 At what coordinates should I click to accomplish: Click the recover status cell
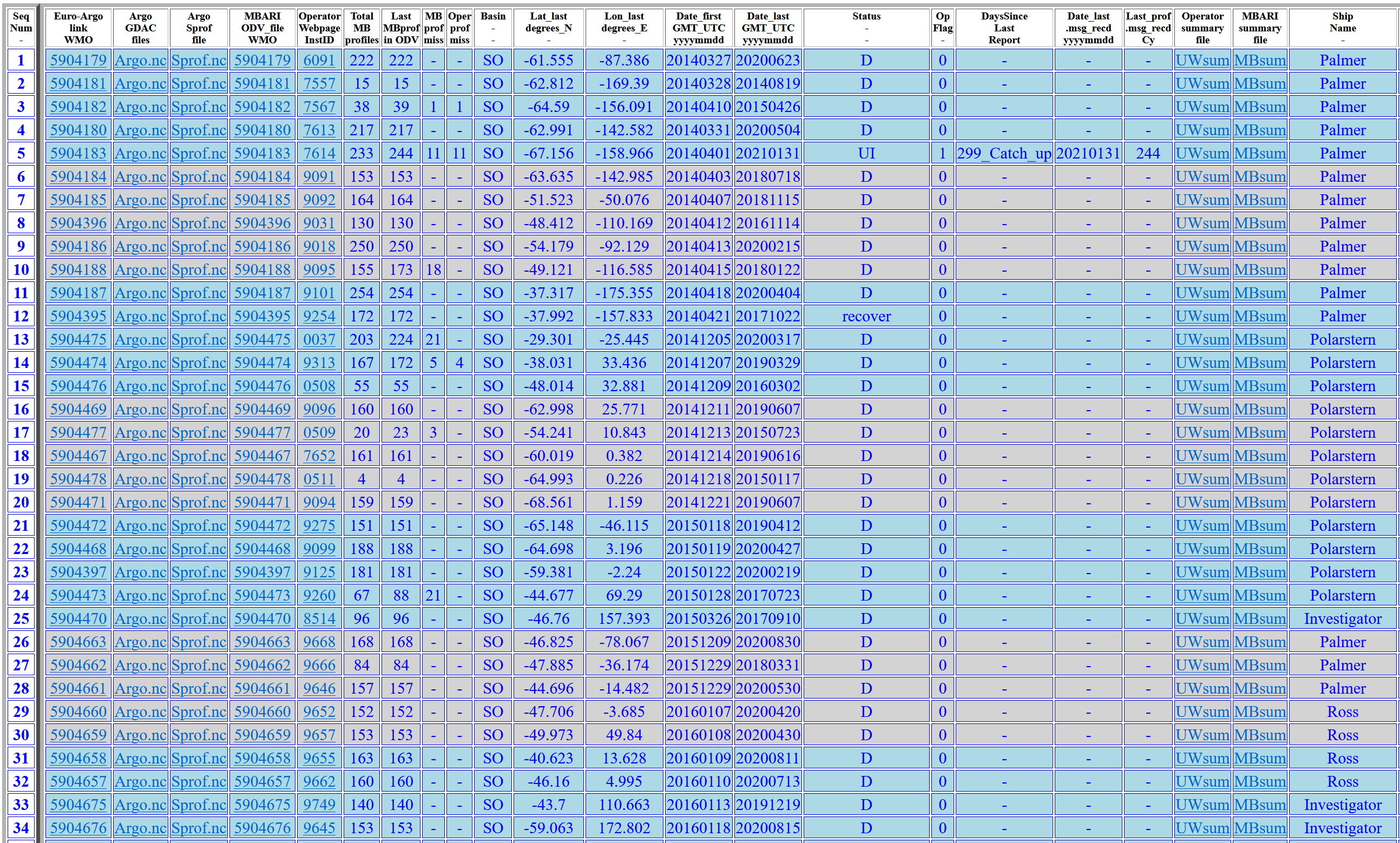tap(866, 317)
